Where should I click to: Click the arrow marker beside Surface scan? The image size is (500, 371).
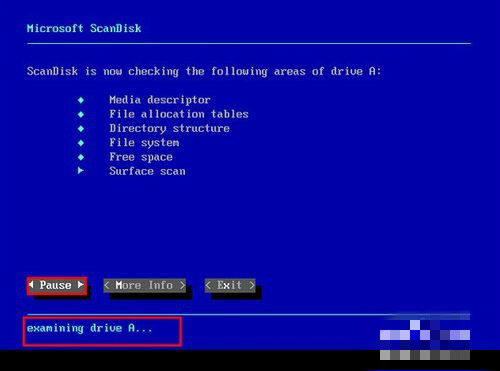coord(80,171)
